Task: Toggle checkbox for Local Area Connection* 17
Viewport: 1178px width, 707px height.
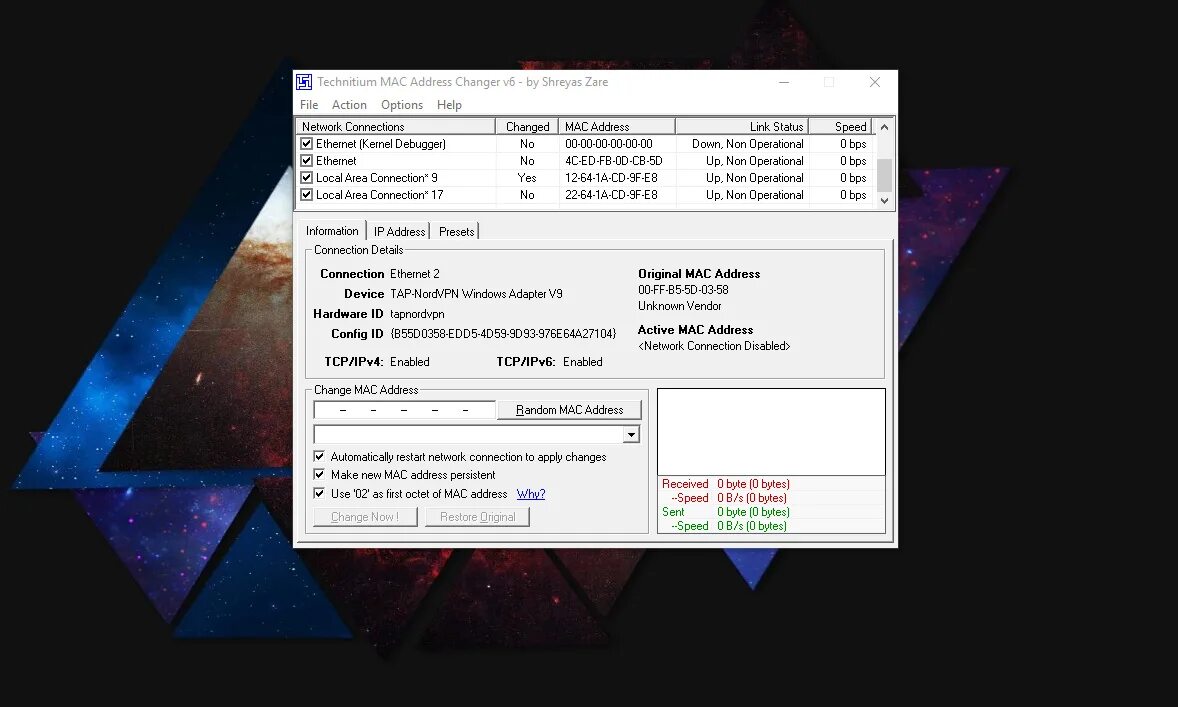Action: [307, 195]
